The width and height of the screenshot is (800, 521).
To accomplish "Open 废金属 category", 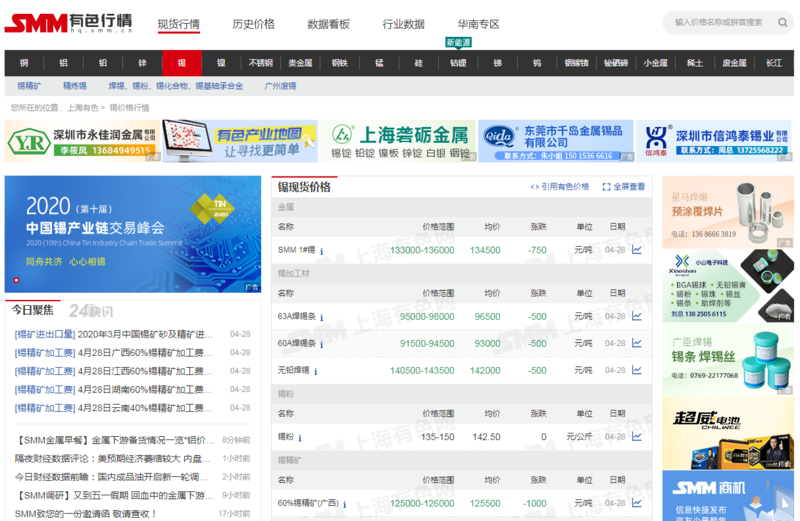I will point(735,63).
